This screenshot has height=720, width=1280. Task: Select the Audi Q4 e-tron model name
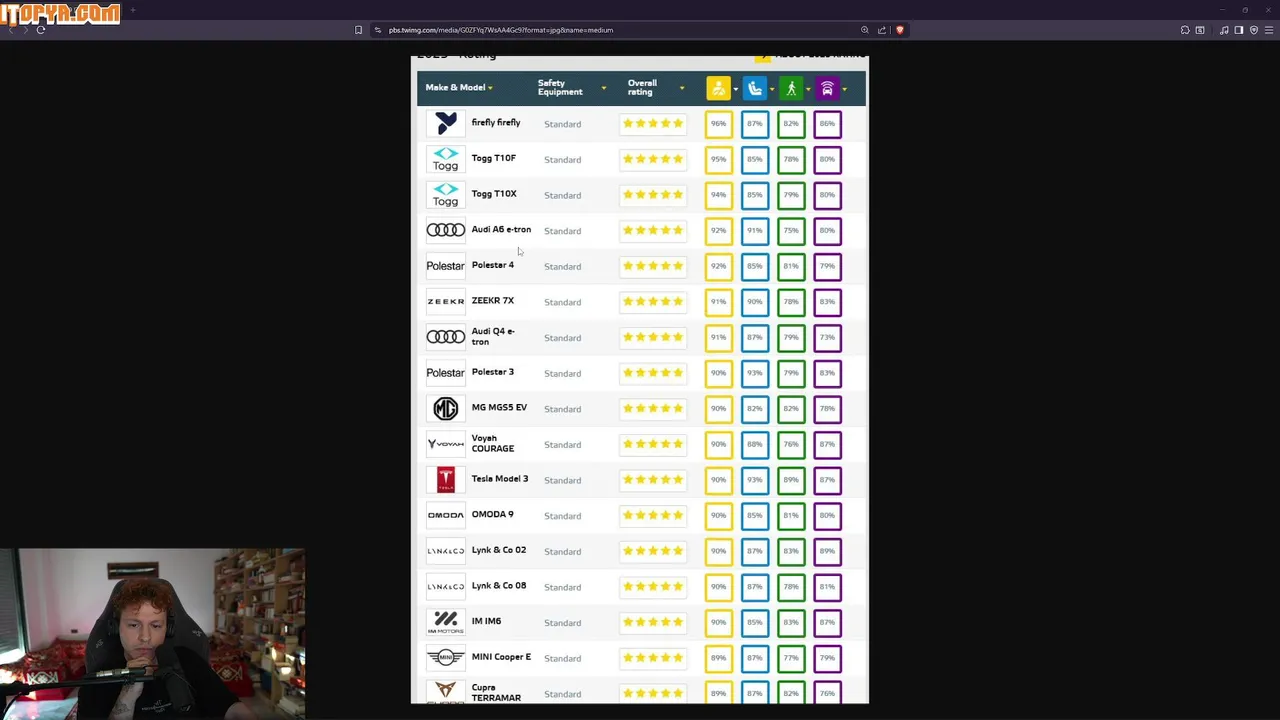click(493, 337)
